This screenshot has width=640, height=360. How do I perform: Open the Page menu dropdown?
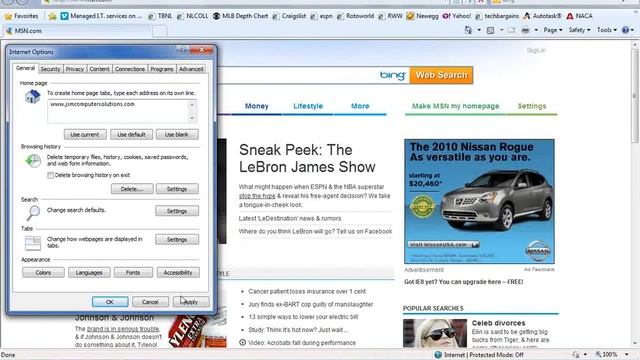pos(553,30)
